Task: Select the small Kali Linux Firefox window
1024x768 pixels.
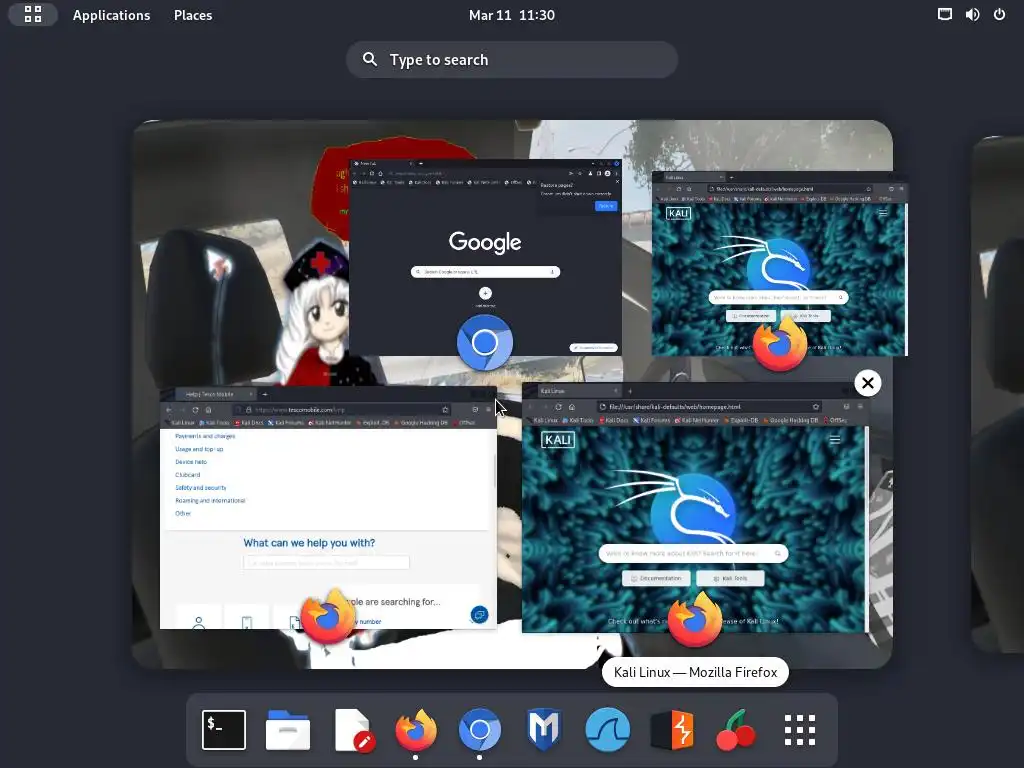Action: [779, 264]
